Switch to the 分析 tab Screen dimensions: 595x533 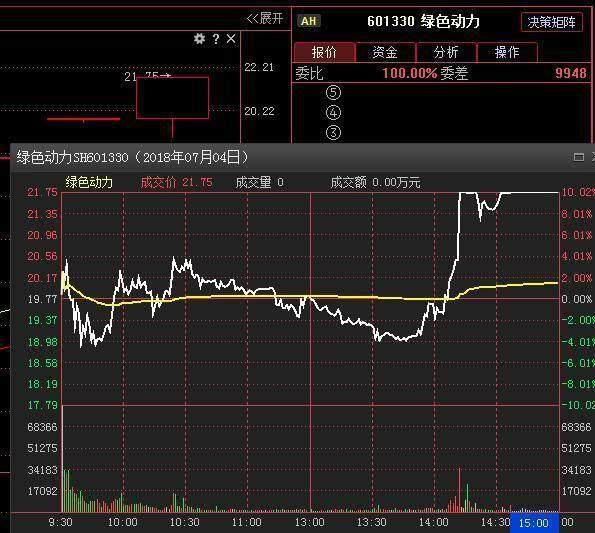446,52
